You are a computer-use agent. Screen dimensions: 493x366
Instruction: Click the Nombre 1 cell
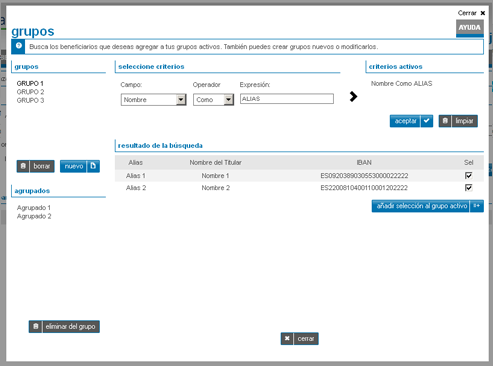coord(215,176)
